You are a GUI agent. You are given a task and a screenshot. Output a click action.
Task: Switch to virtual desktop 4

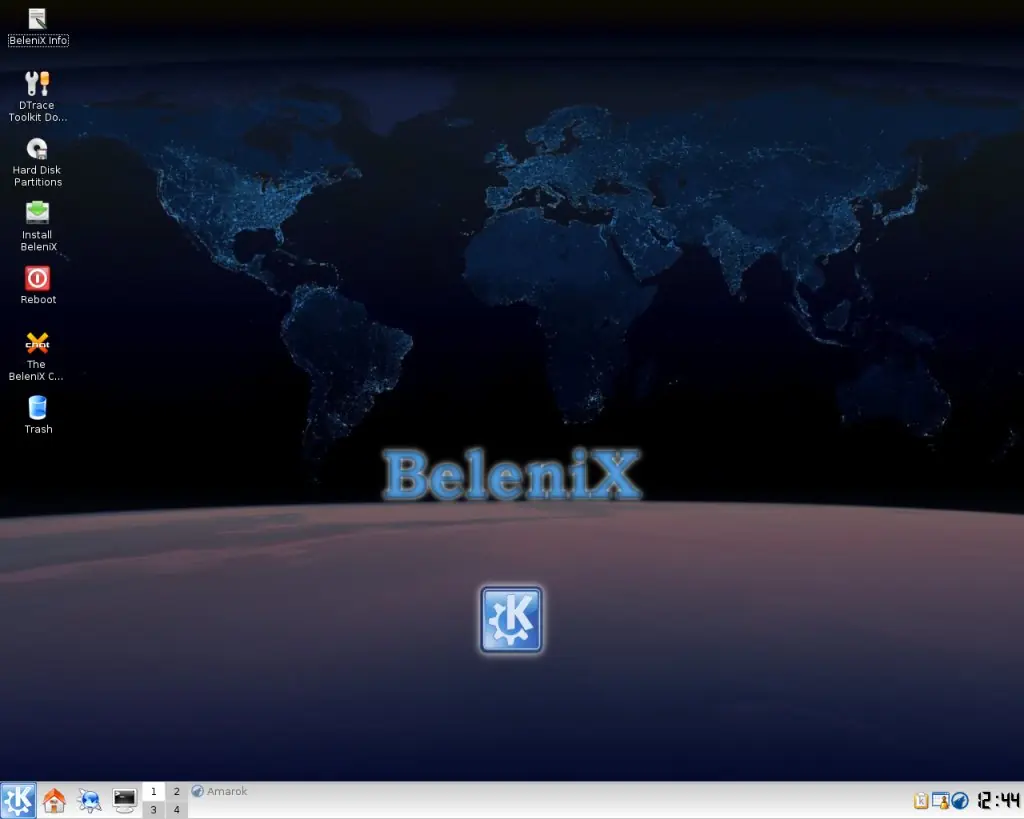(176, 809)
